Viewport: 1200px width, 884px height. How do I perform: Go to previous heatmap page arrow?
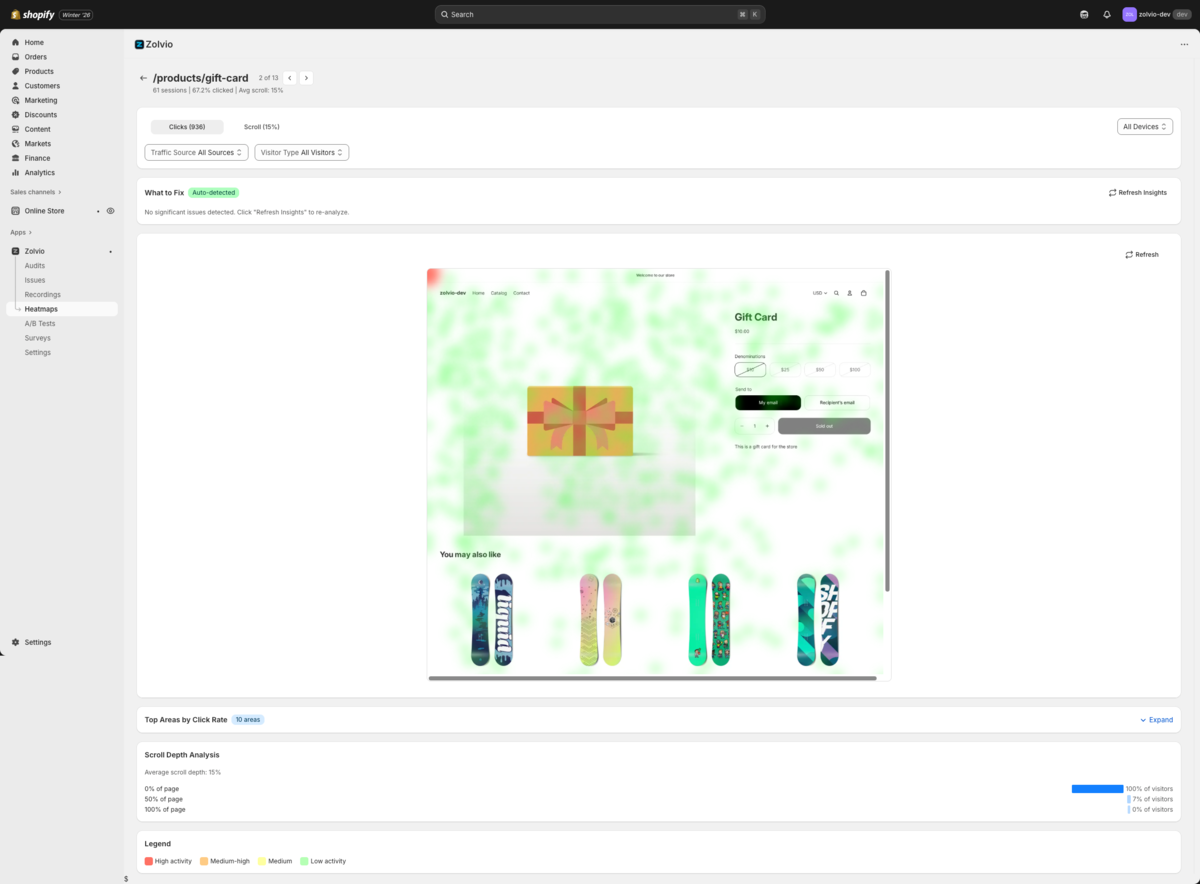click(x=289, y=78)
